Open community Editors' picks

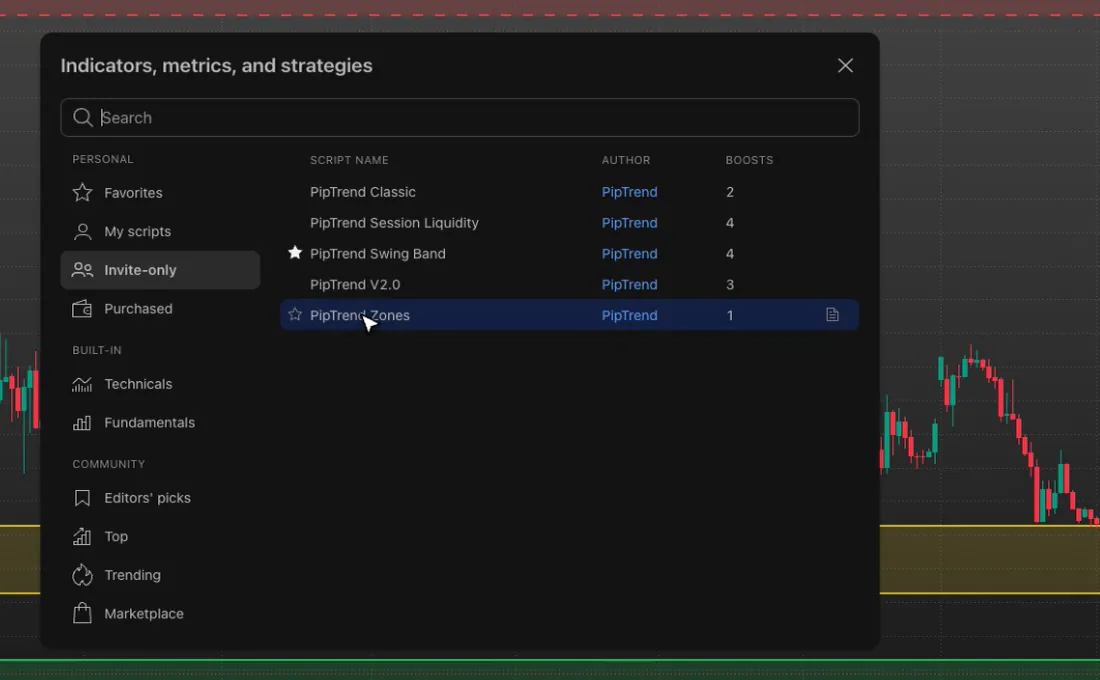tap(160, 498)
